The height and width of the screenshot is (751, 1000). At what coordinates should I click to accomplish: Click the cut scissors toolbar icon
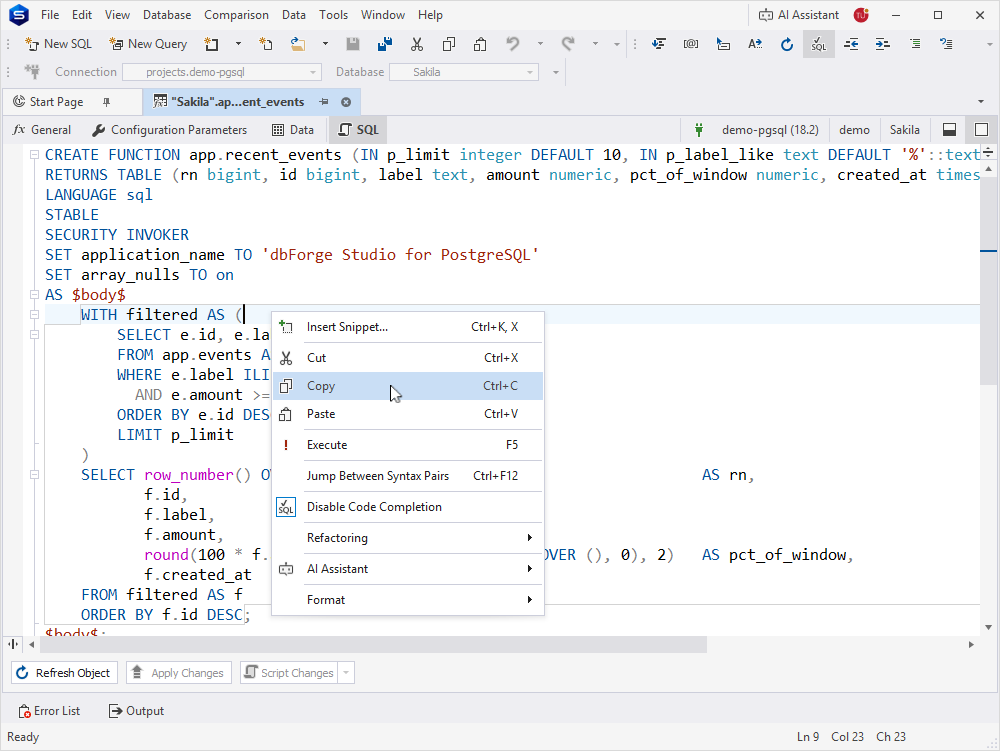416,44
